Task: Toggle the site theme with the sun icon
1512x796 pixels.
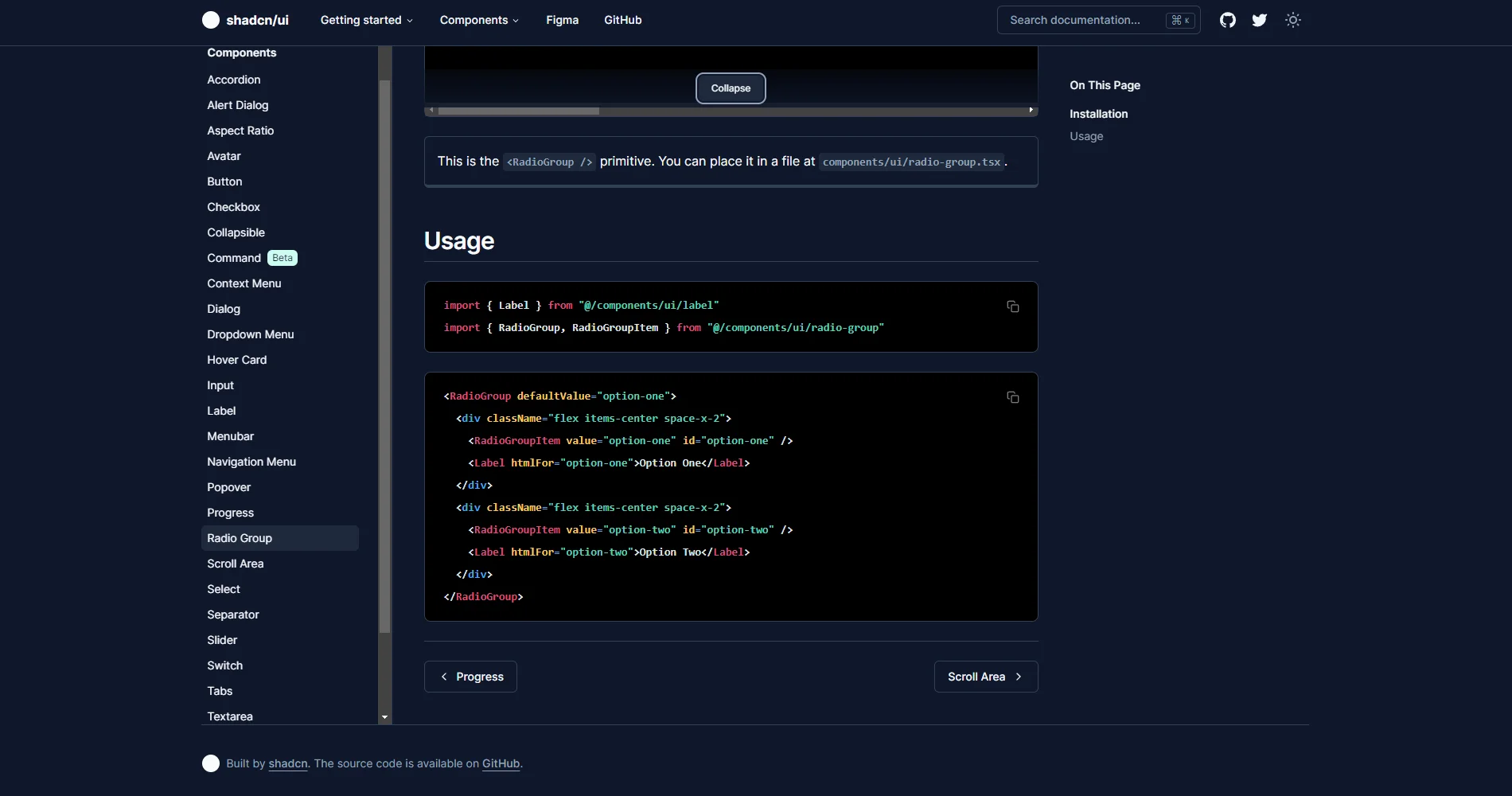Action: (x=1292, y=20)
